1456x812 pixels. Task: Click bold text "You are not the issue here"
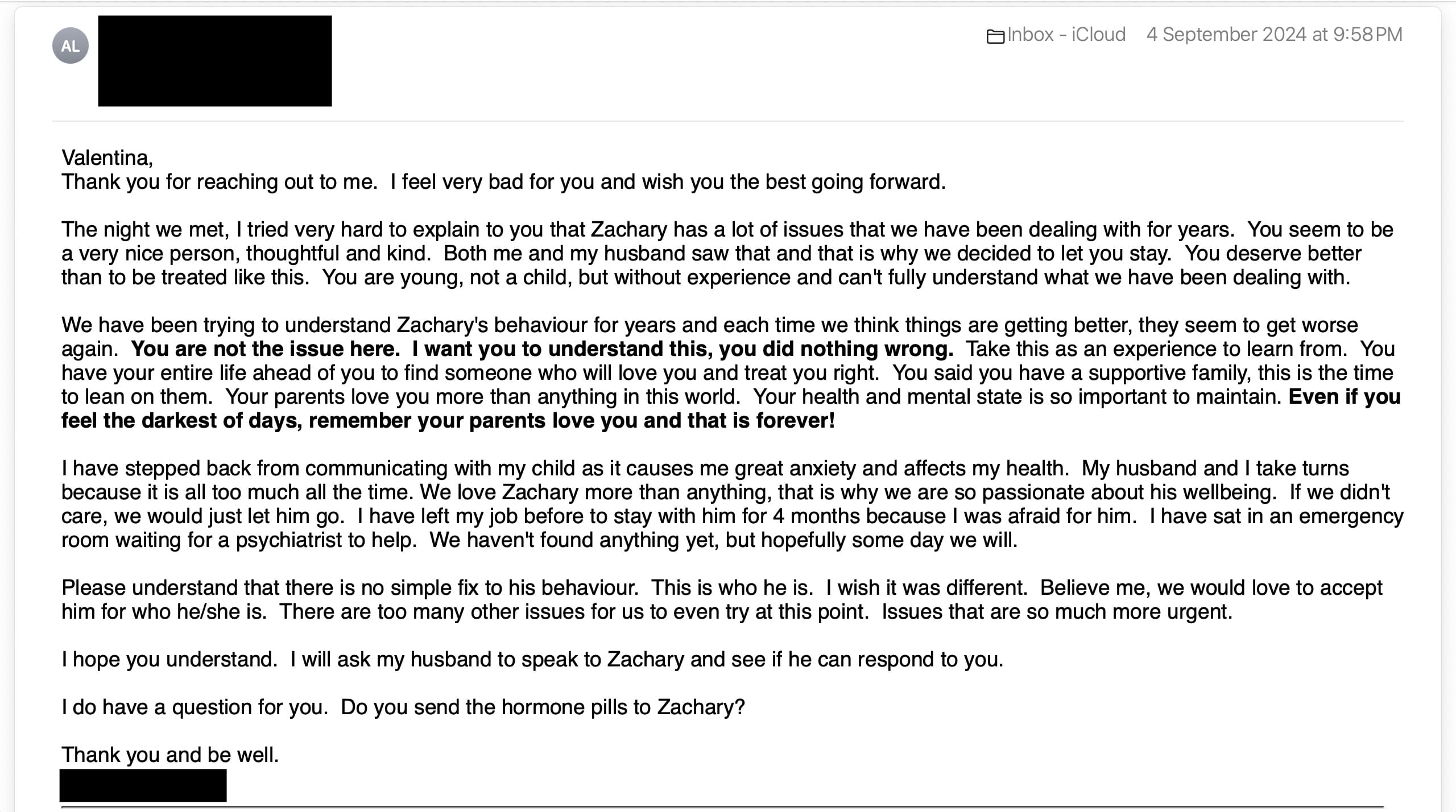(x=266, y=349)
